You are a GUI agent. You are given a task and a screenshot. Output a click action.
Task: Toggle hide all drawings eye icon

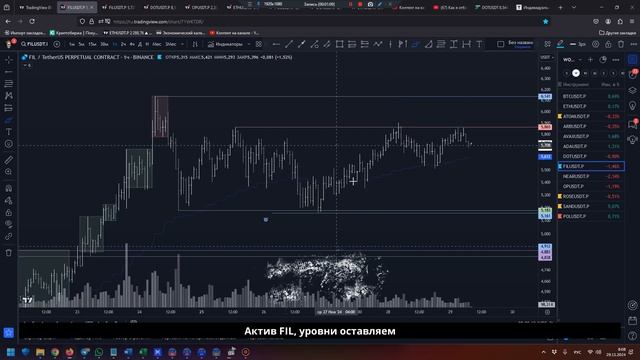(9, 224)
